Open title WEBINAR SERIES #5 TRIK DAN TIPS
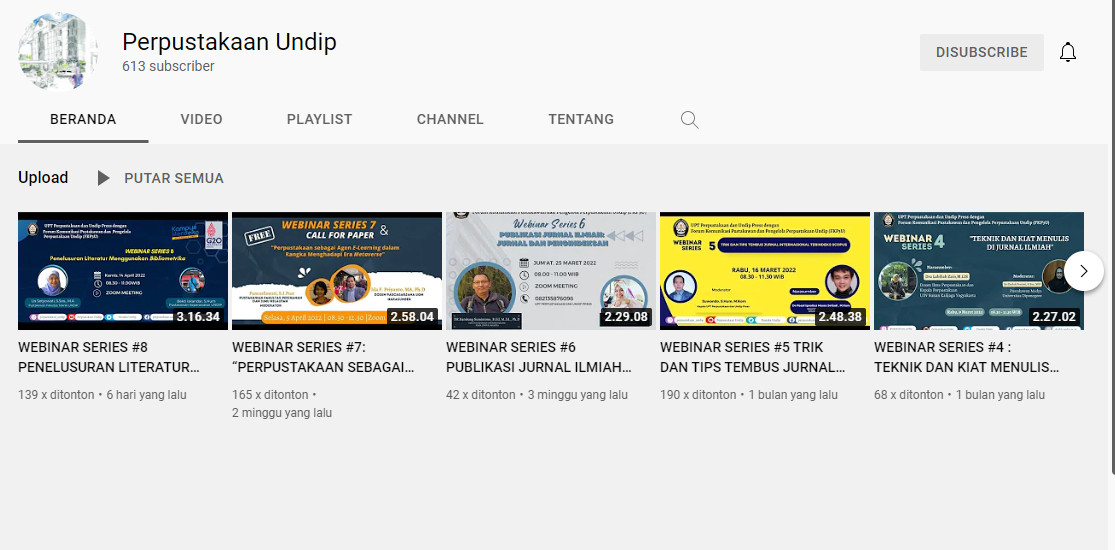 753,357
